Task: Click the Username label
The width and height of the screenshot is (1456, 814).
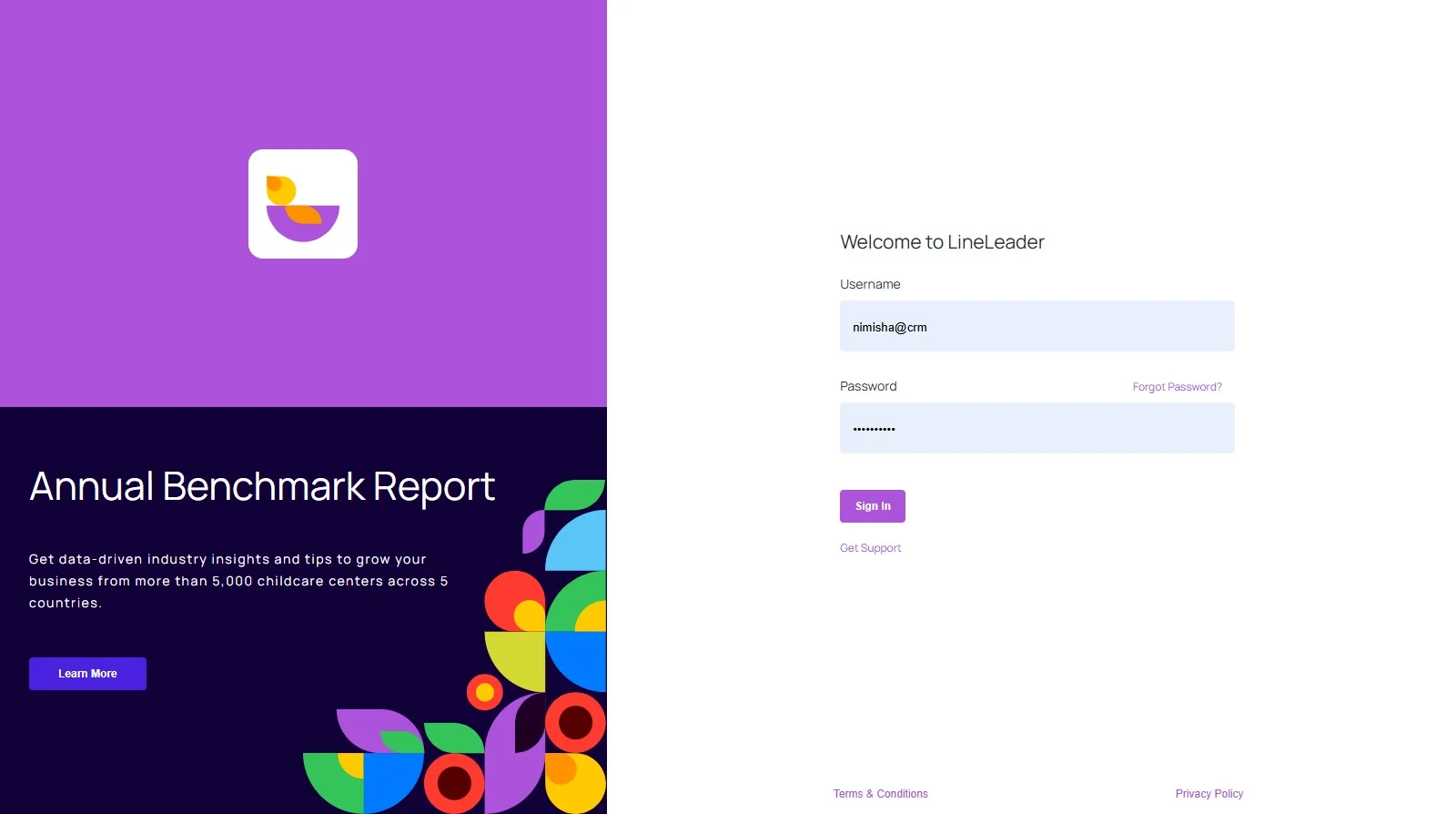Action: [870, 284]
